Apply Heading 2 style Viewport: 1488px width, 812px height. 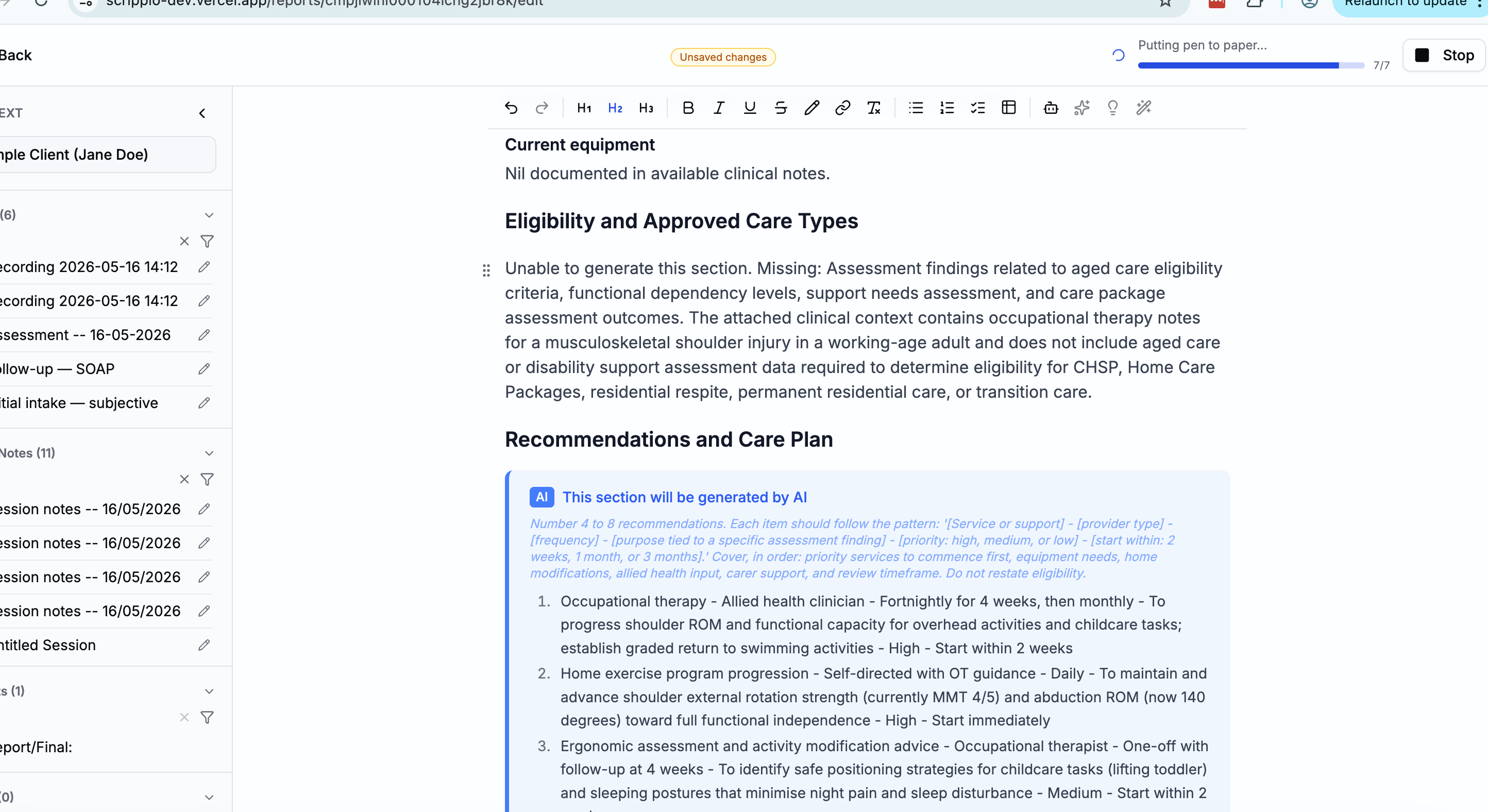click(x=615, y=108)
